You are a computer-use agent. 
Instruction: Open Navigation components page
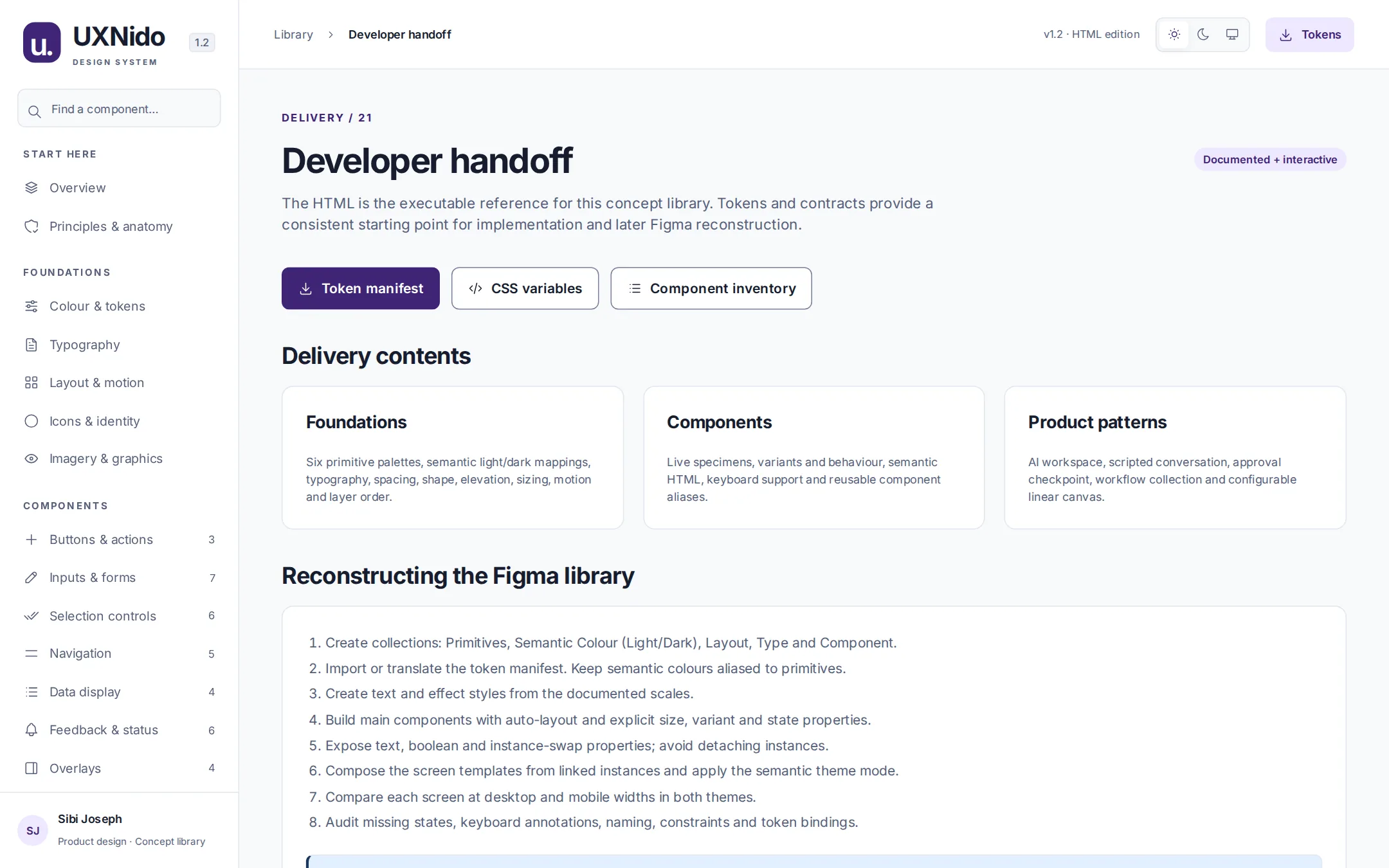[x=119, y=653]
